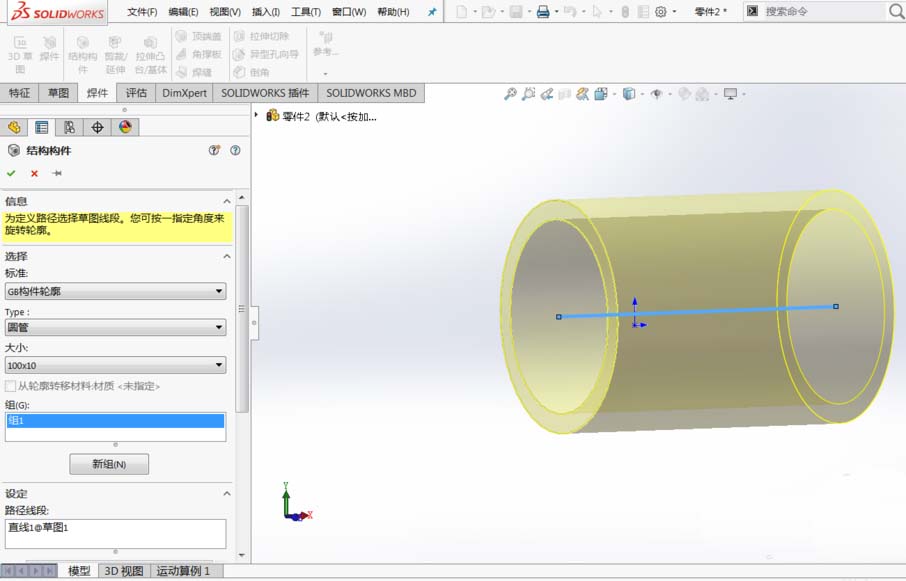Click the 新组(N) button
This screenshot has height=581, width=906.
click(x=109, y=464)
